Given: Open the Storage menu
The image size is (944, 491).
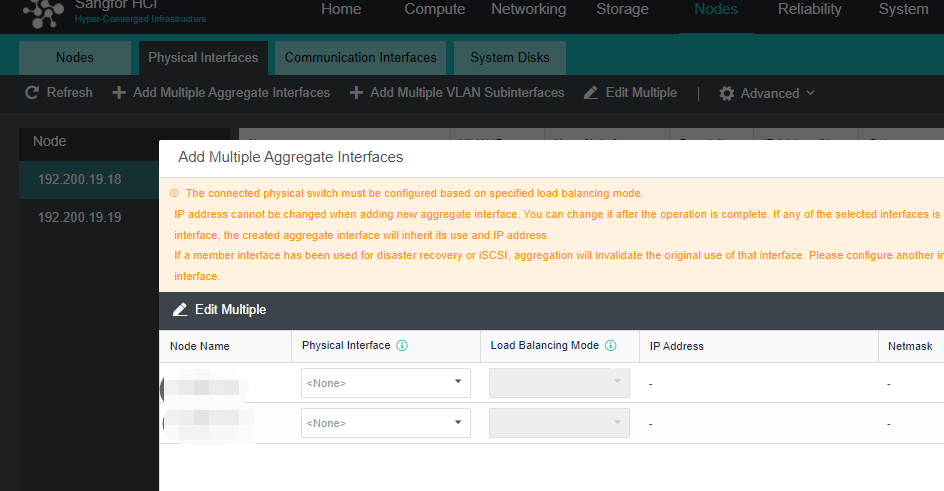Looking at the screenshot, I should coord(622,10).
